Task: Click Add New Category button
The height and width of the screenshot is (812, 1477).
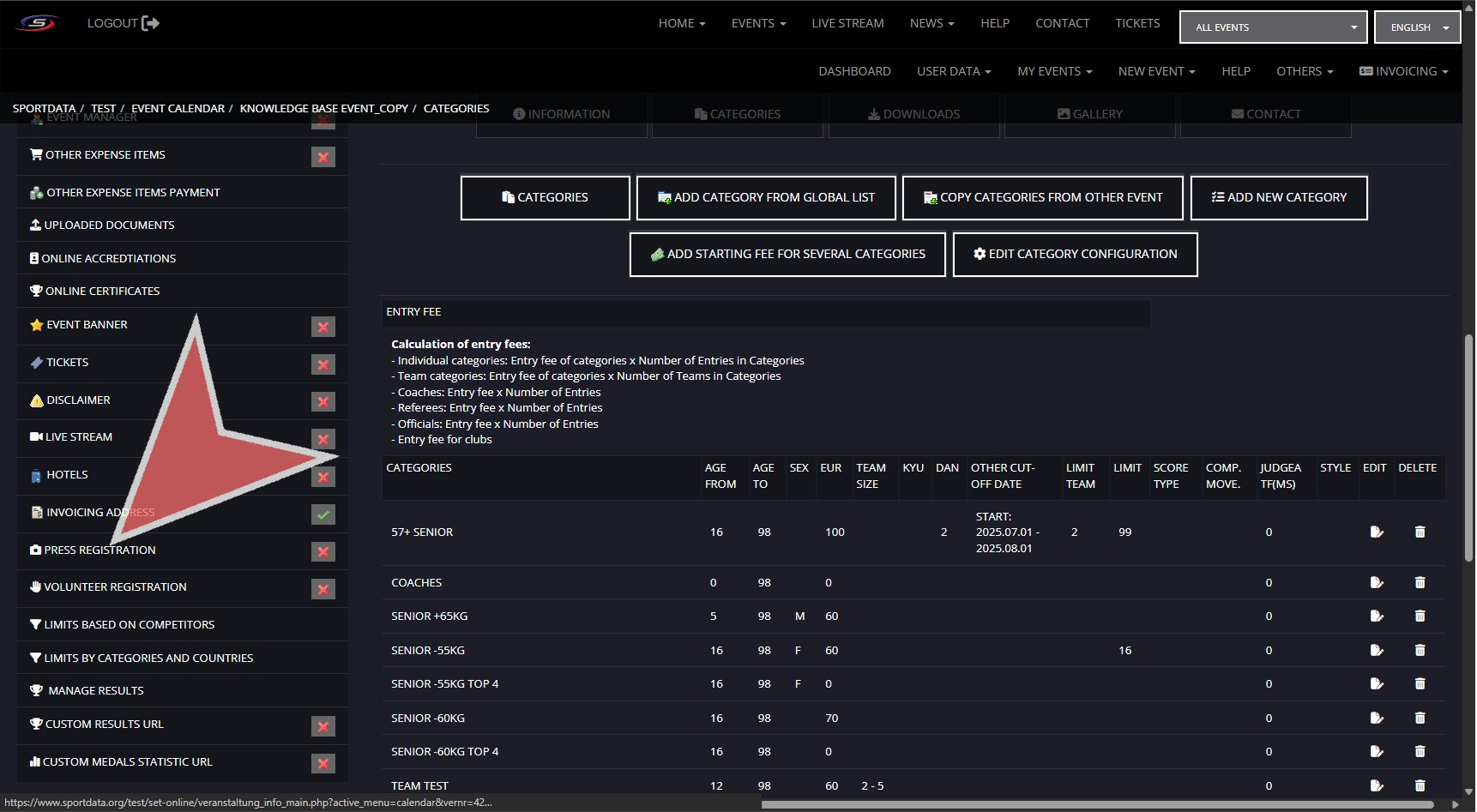Action: [x=1278, y=198]
